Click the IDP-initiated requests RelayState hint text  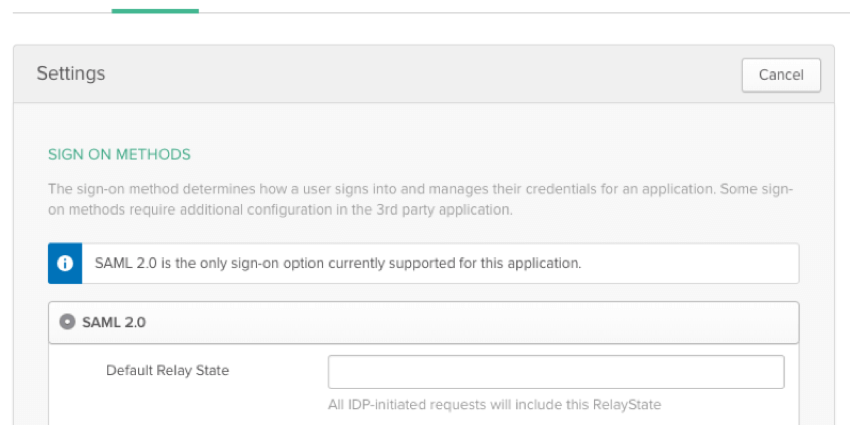tap(494, 405)
